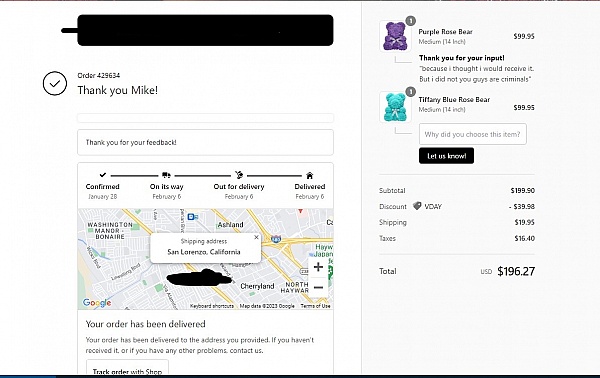The height and width of the screenshot is (378, 600).
Task: Click the On its way truck icon
Action: (x=166, y=175)
